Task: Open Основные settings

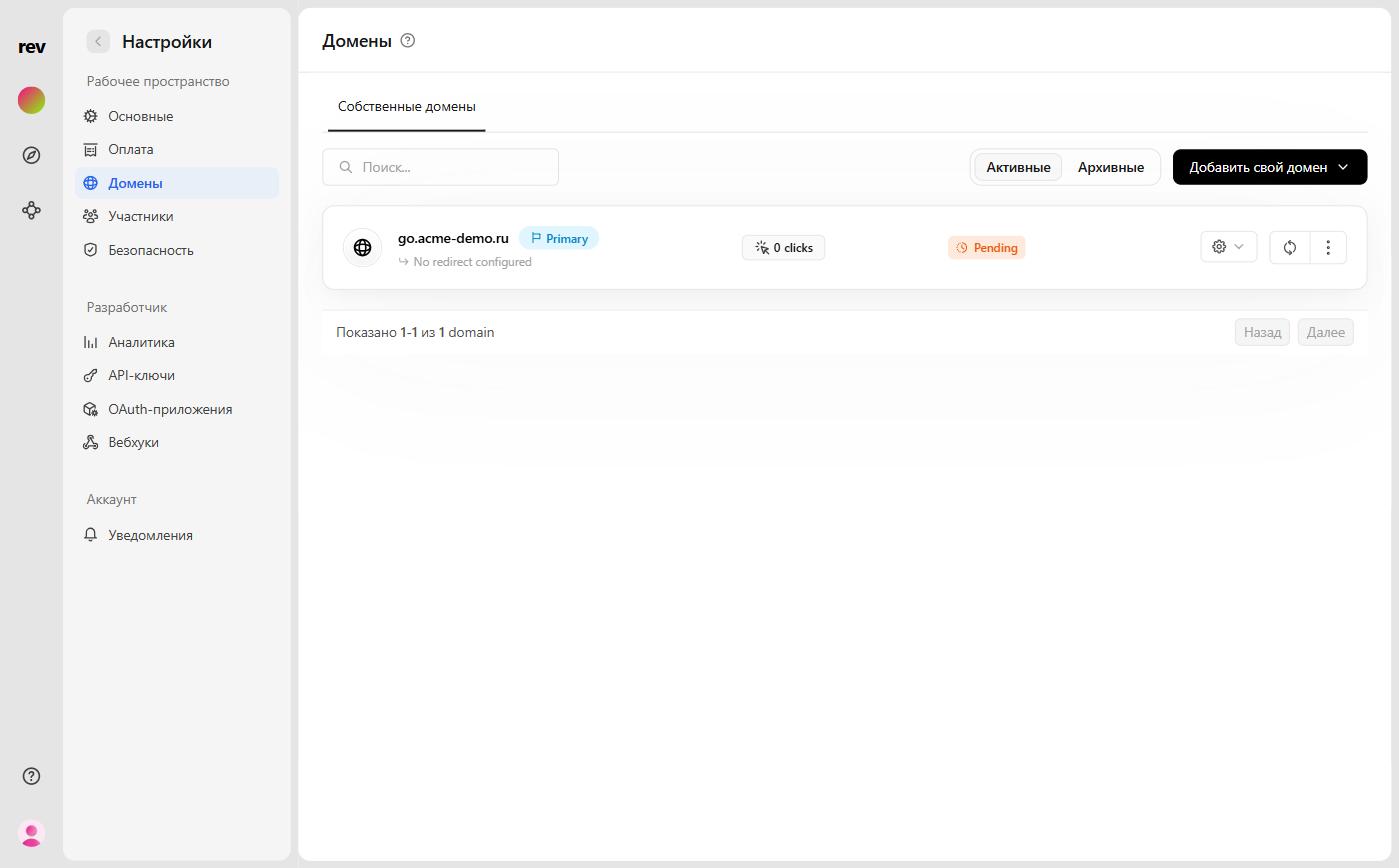Action: (177, 116)
